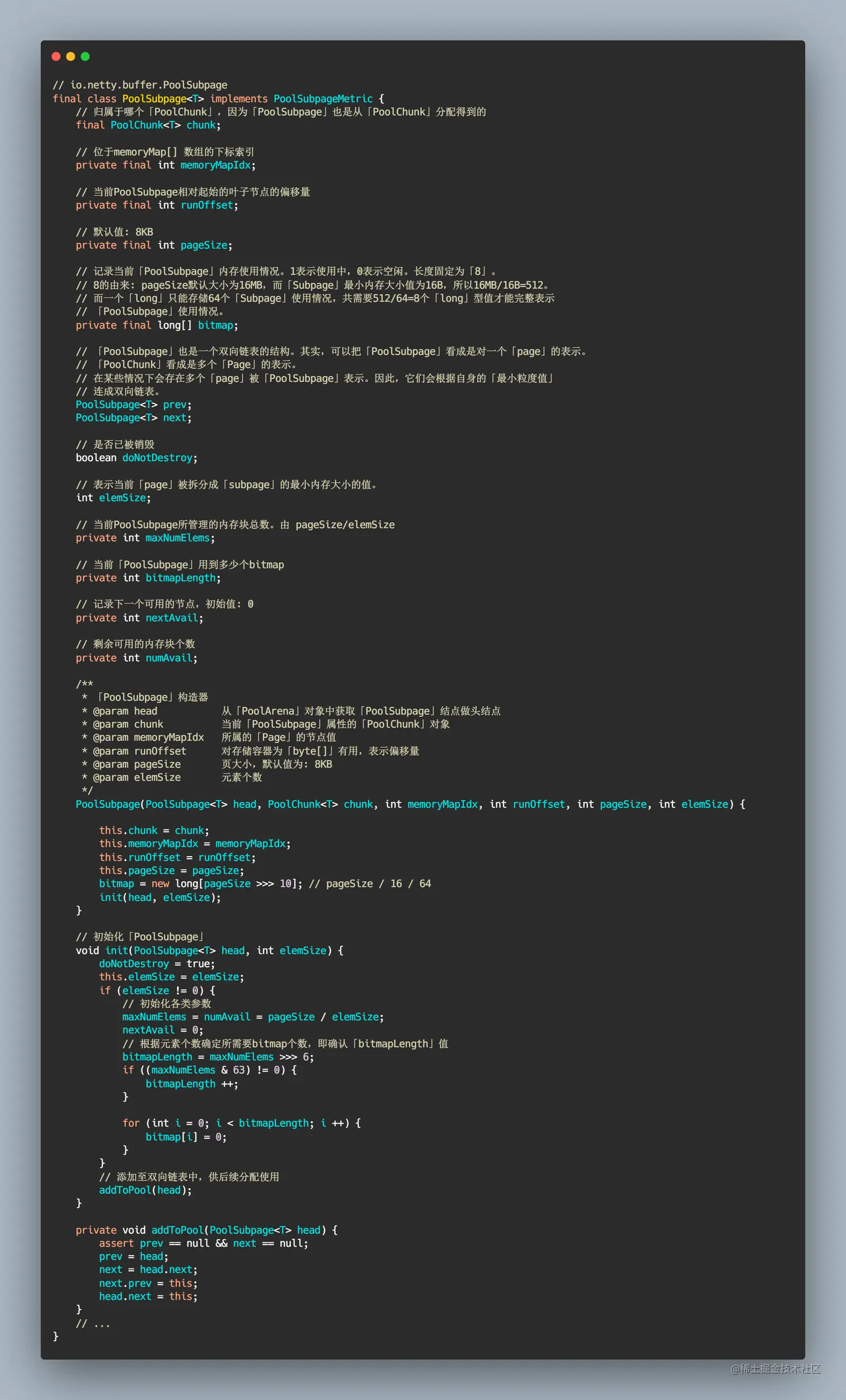
Task: Click the line 'maxNumElems = numAvail = pageSize / elemSize;'
Action: click(x=253, y=1017)
